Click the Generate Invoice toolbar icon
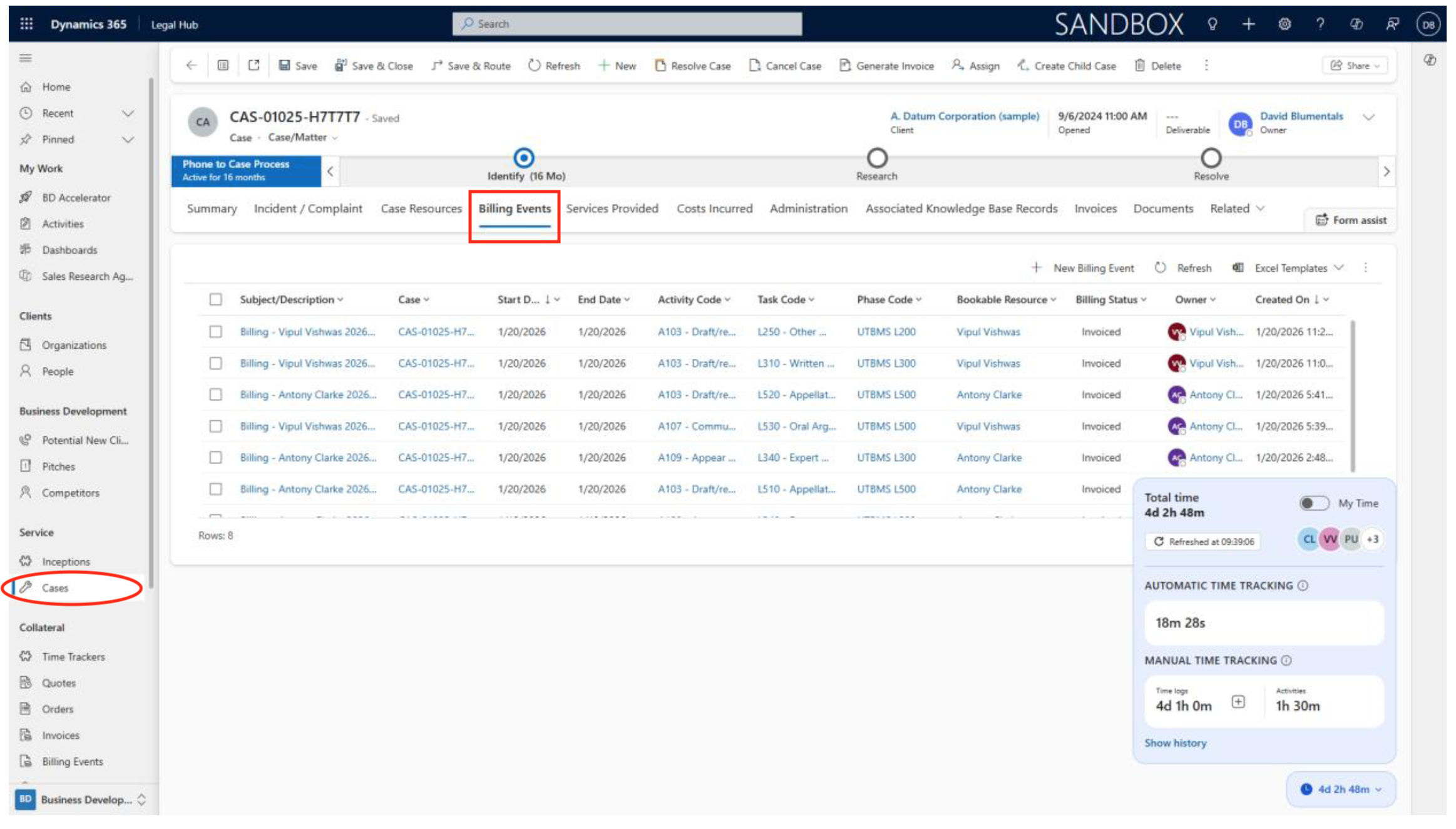The width and height of the screenshot is (1456, 829). click(x=844, y=66)
